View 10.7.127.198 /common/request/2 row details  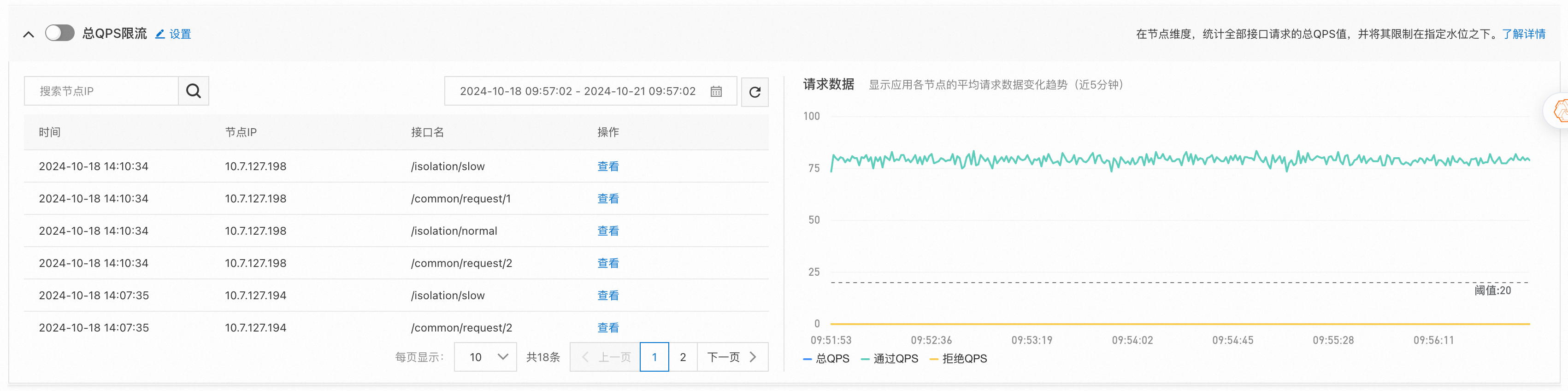point(608,263)
